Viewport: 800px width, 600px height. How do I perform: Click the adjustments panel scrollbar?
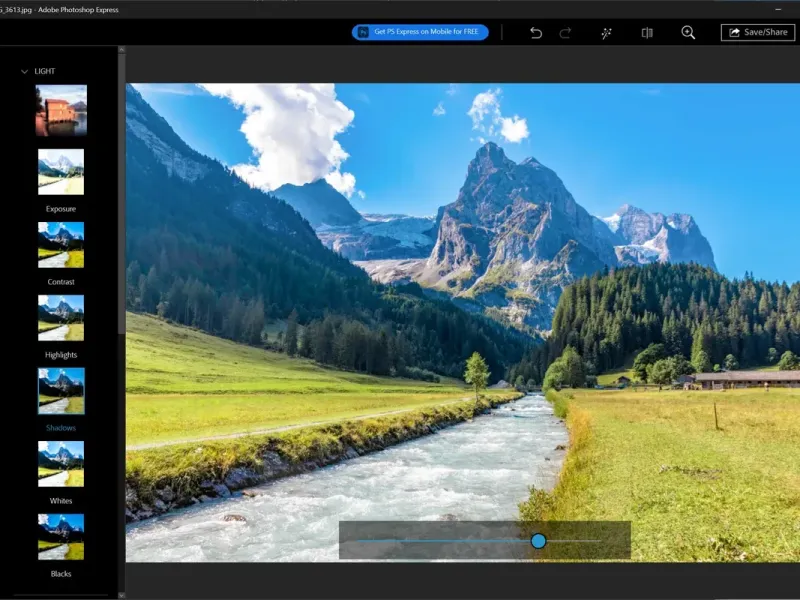tap(121, 194)
